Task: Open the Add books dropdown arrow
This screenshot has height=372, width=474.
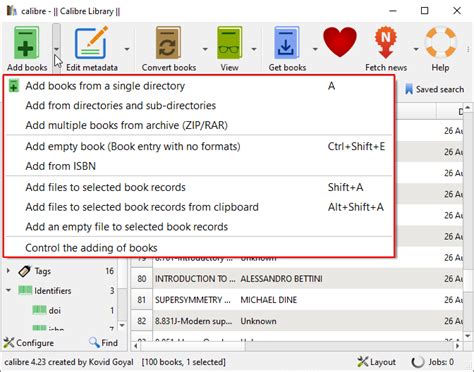Action: tap(56, 49)
